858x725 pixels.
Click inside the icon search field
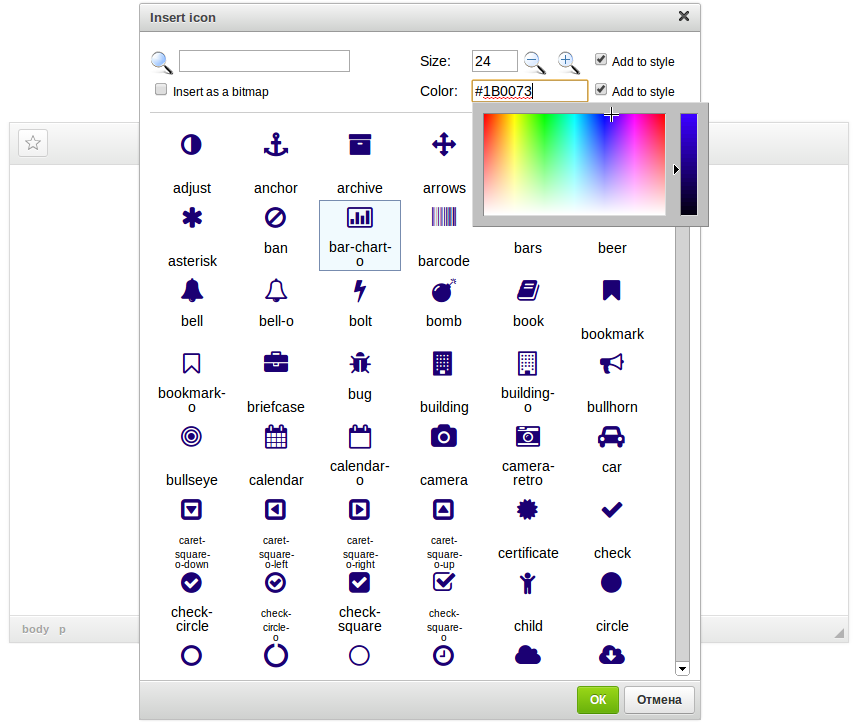pyautogui.click(x=264, y=61)
